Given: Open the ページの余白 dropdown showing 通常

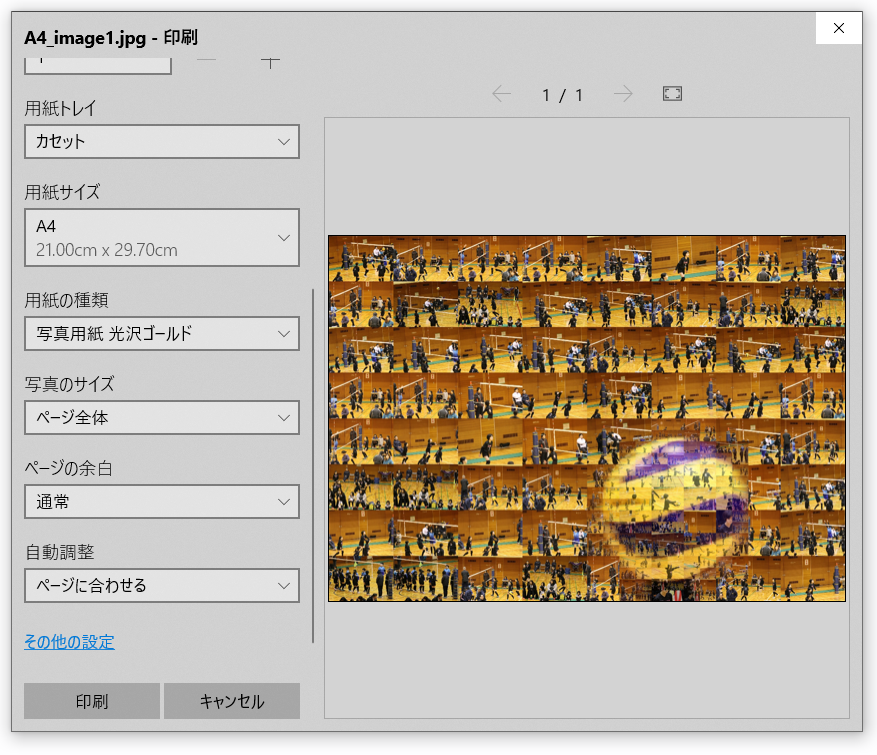Looking at the screenshot, I should tap(162, 502).
